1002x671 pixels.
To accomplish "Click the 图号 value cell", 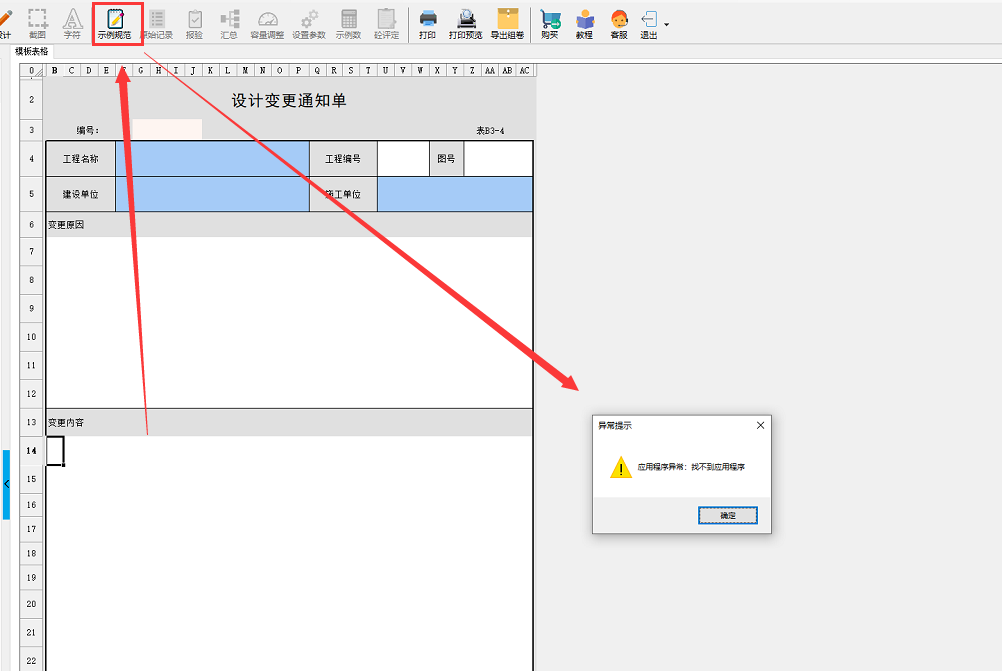I will tap(498, 158).
